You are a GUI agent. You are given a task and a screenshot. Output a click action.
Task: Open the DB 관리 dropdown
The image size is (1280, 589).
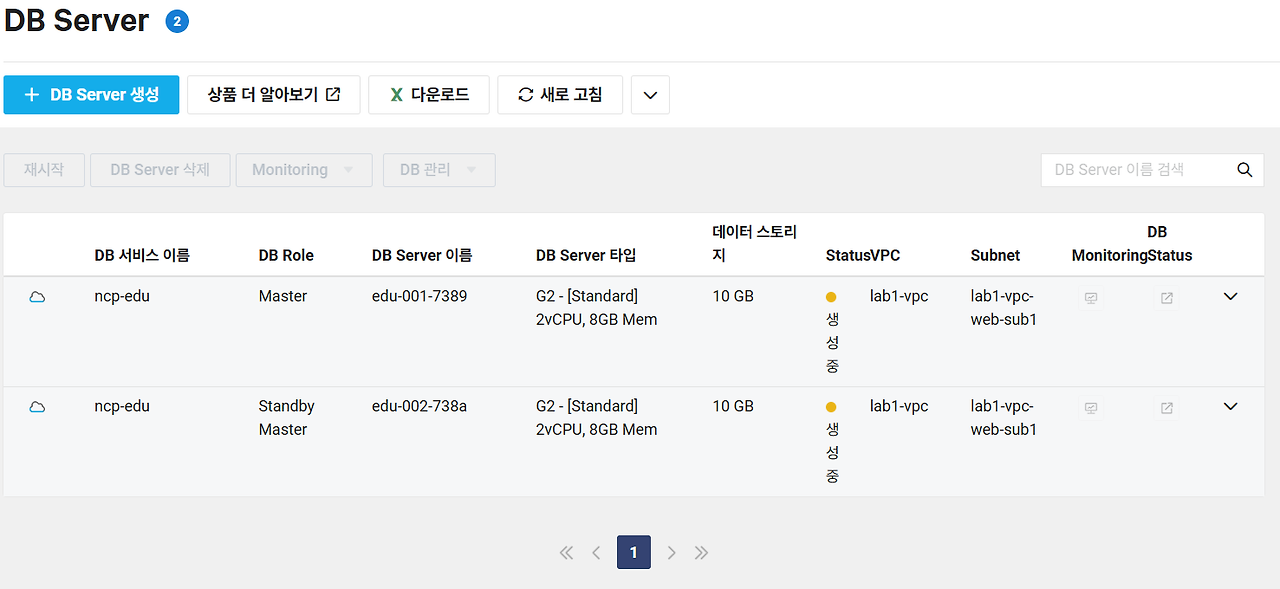pyautogui.click(x=439, y=170)
